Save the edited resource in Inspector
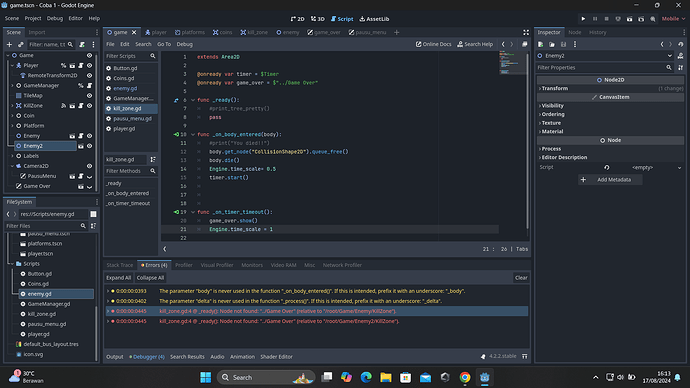690x388 pixels. coord(563,44)
